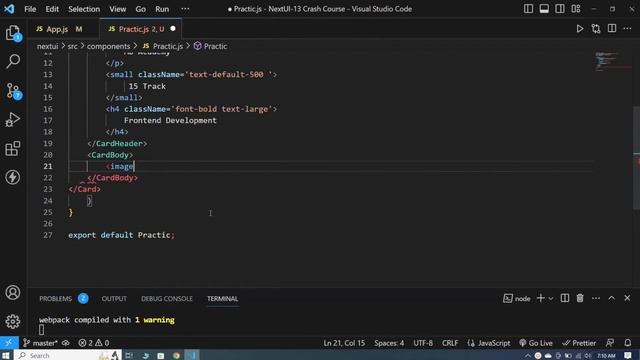Open nextui breadcrumb folder
The image size is (640, 360).
(47, 46)
